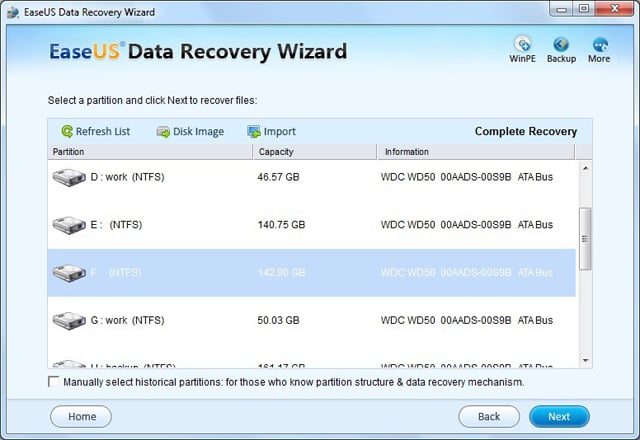Sort by Information column header

click(476, 152)
